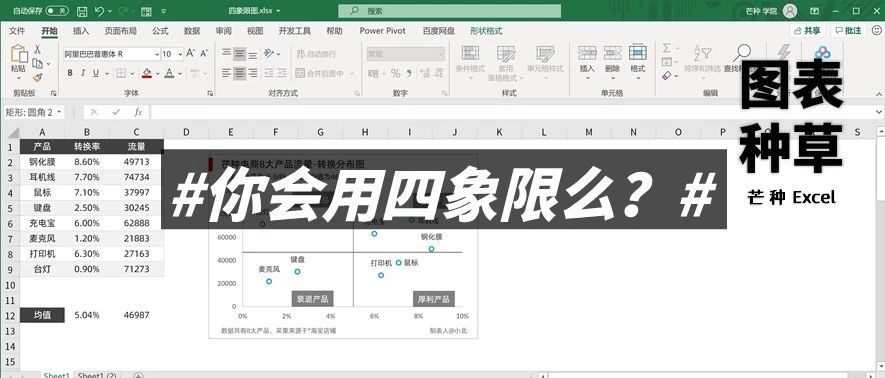Switch to the 审阅 tab
The height and width of the screenshot is (378, 885).
click(224, 31)
